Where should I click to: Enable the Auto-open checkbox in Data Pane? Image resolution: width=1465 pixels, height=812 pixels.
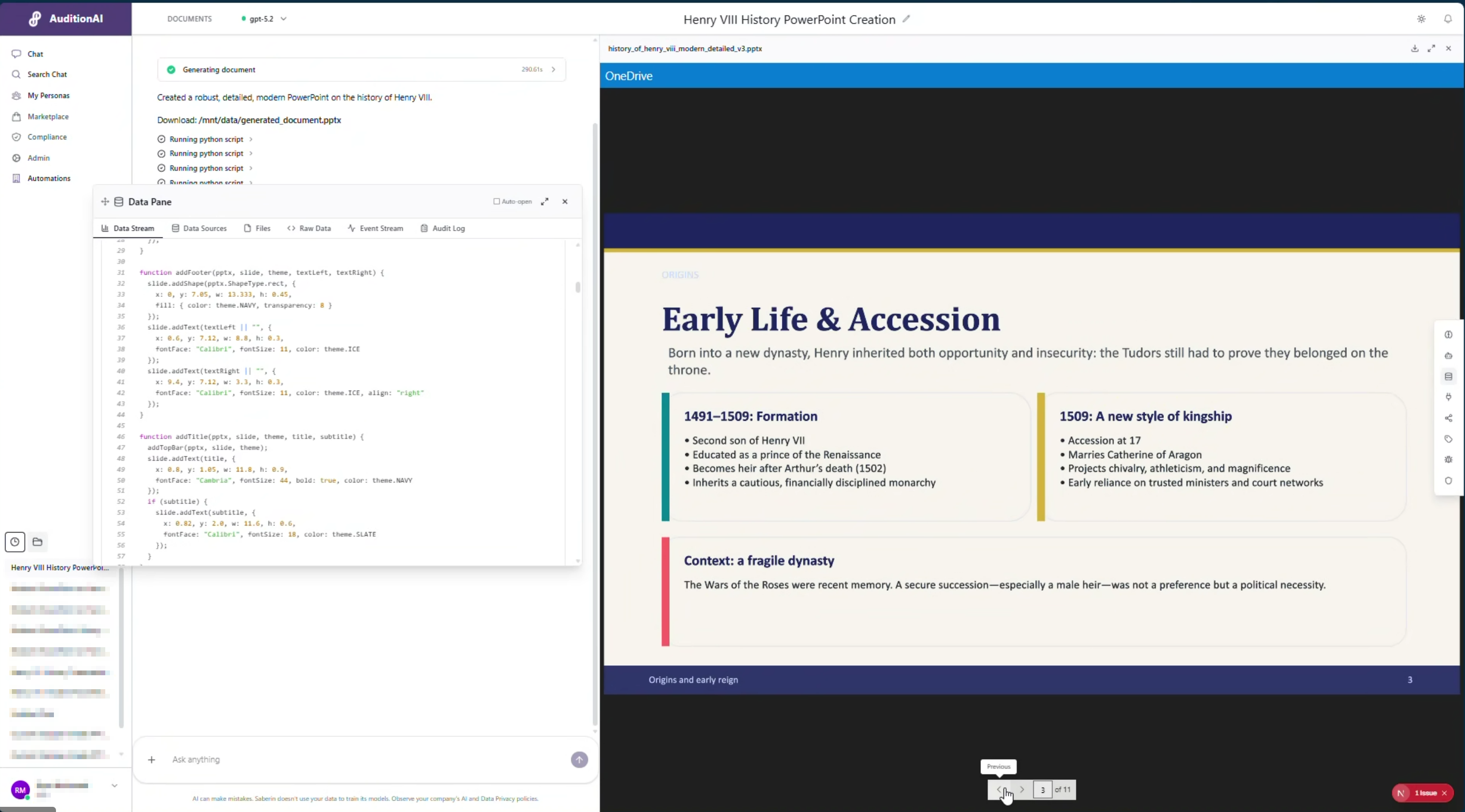497,201
